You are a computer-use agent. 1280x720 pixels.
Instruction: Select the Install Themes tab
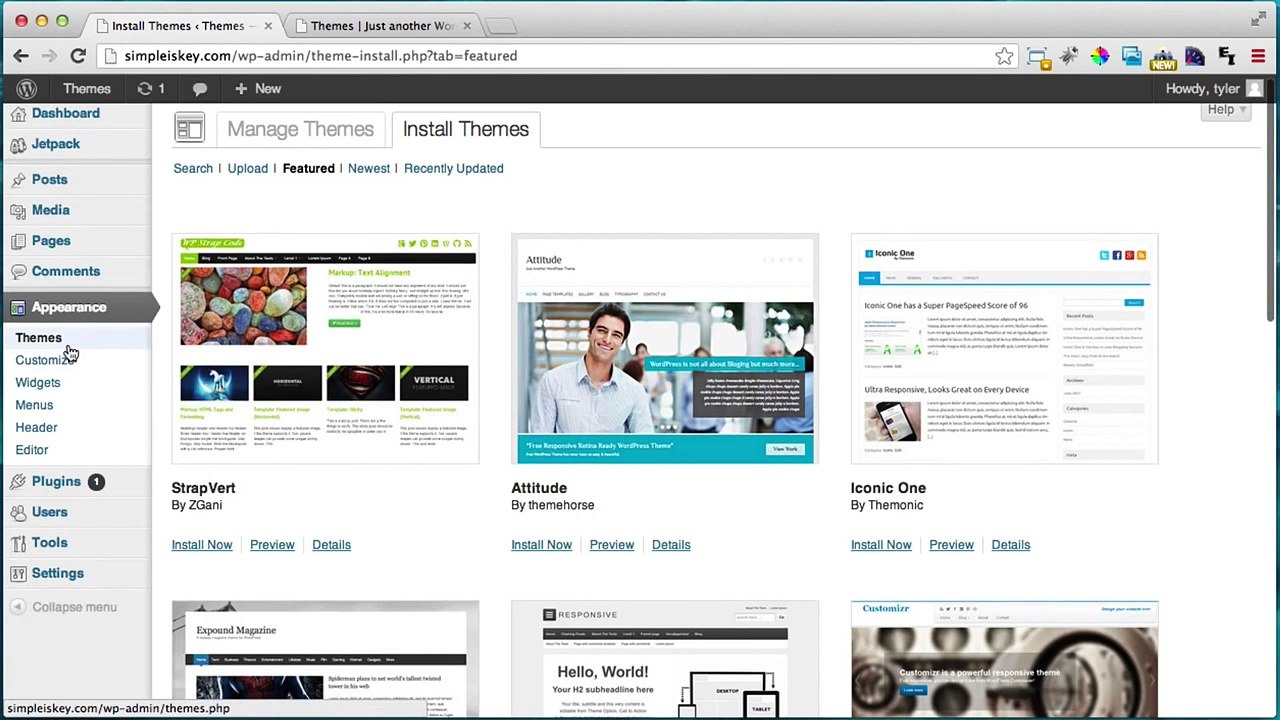(x=466, y=129)
